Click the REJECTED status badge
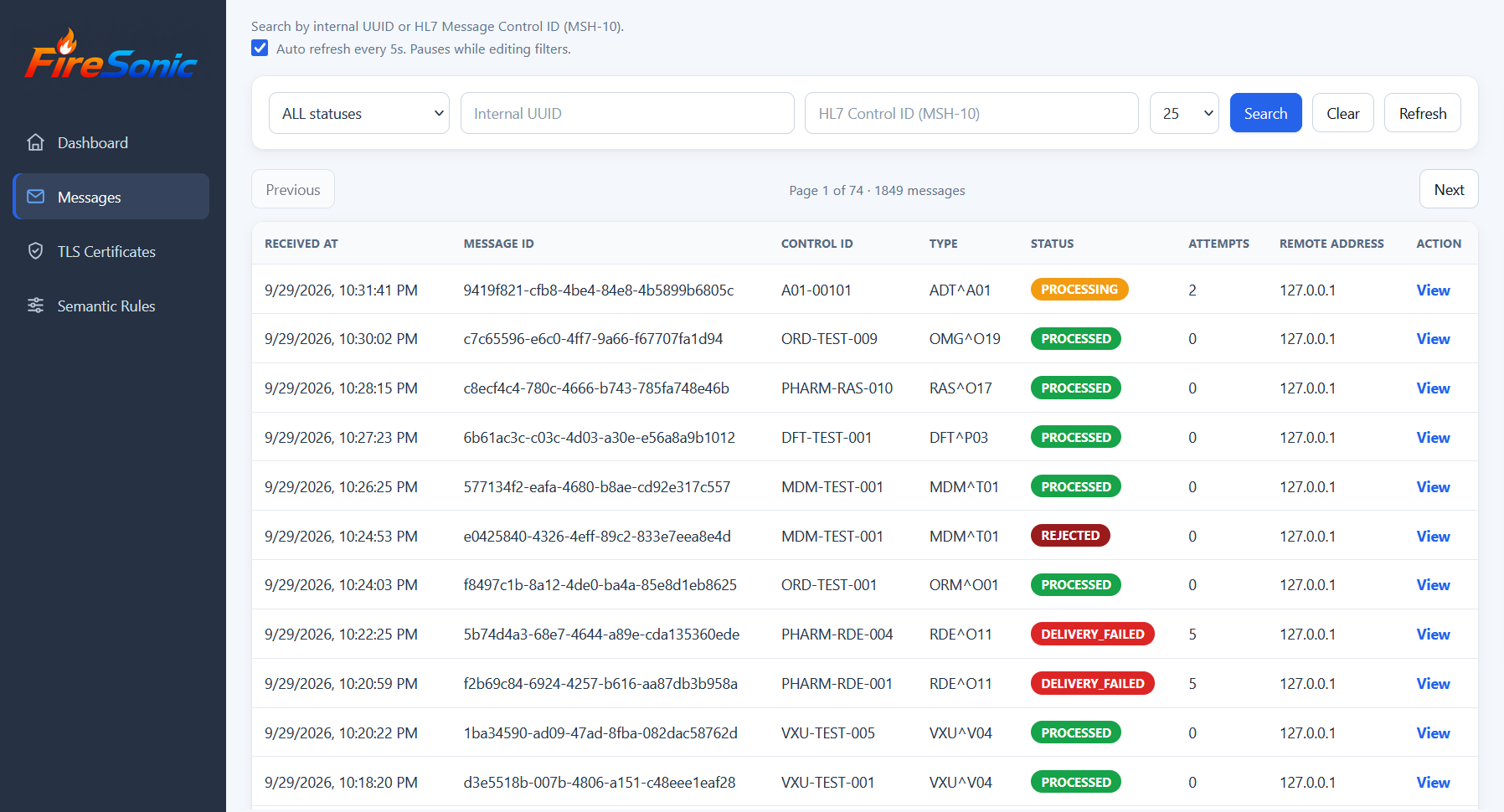1504x812 pixels. (x=1070, y=535)
